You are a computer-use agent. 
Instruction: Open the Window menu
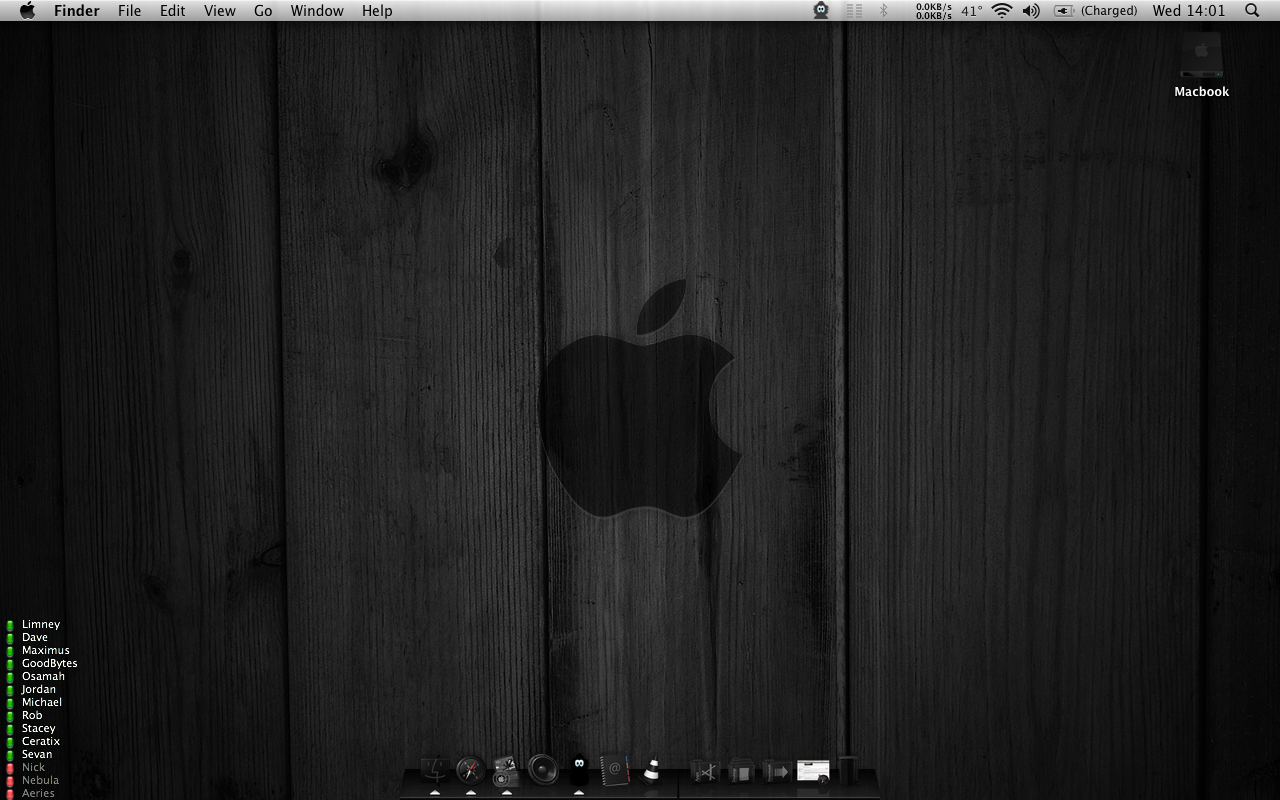(x=317, y=10)
